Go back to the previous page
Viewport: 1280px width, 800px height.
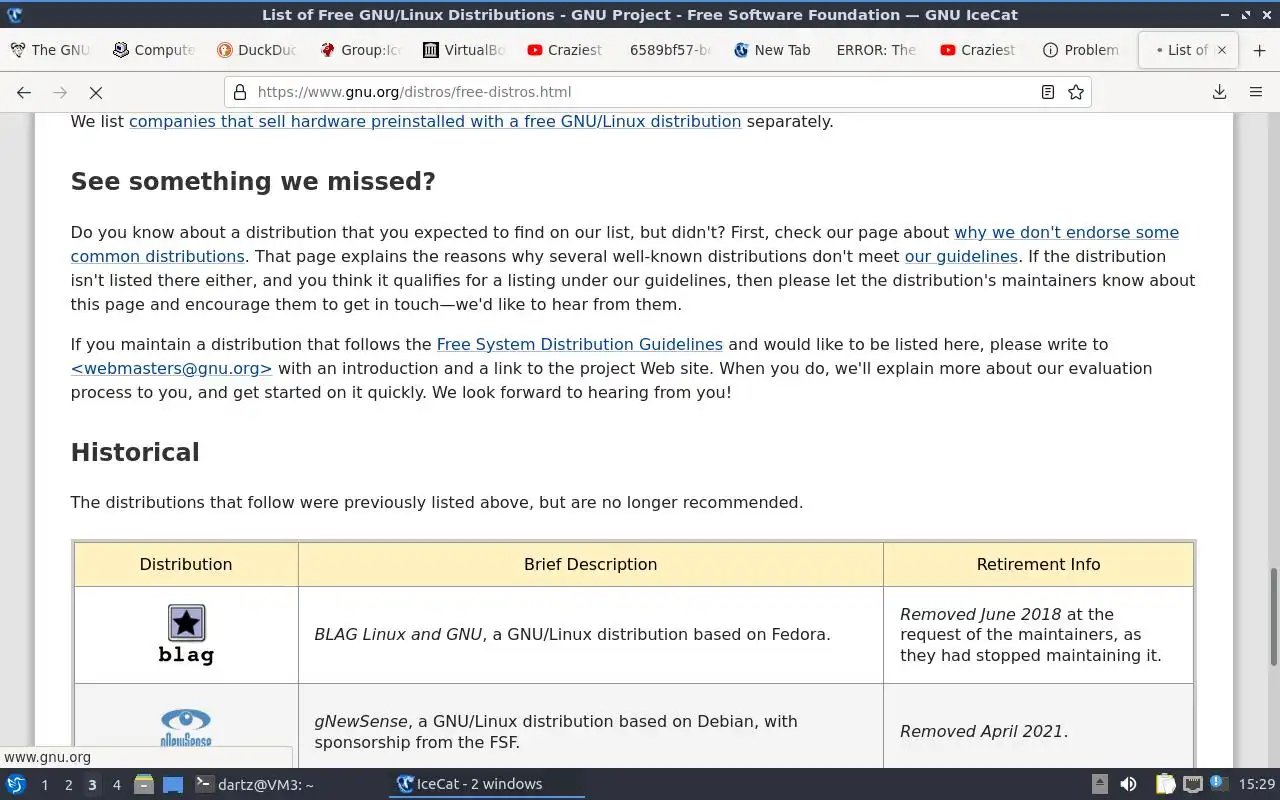coord(24,92)
